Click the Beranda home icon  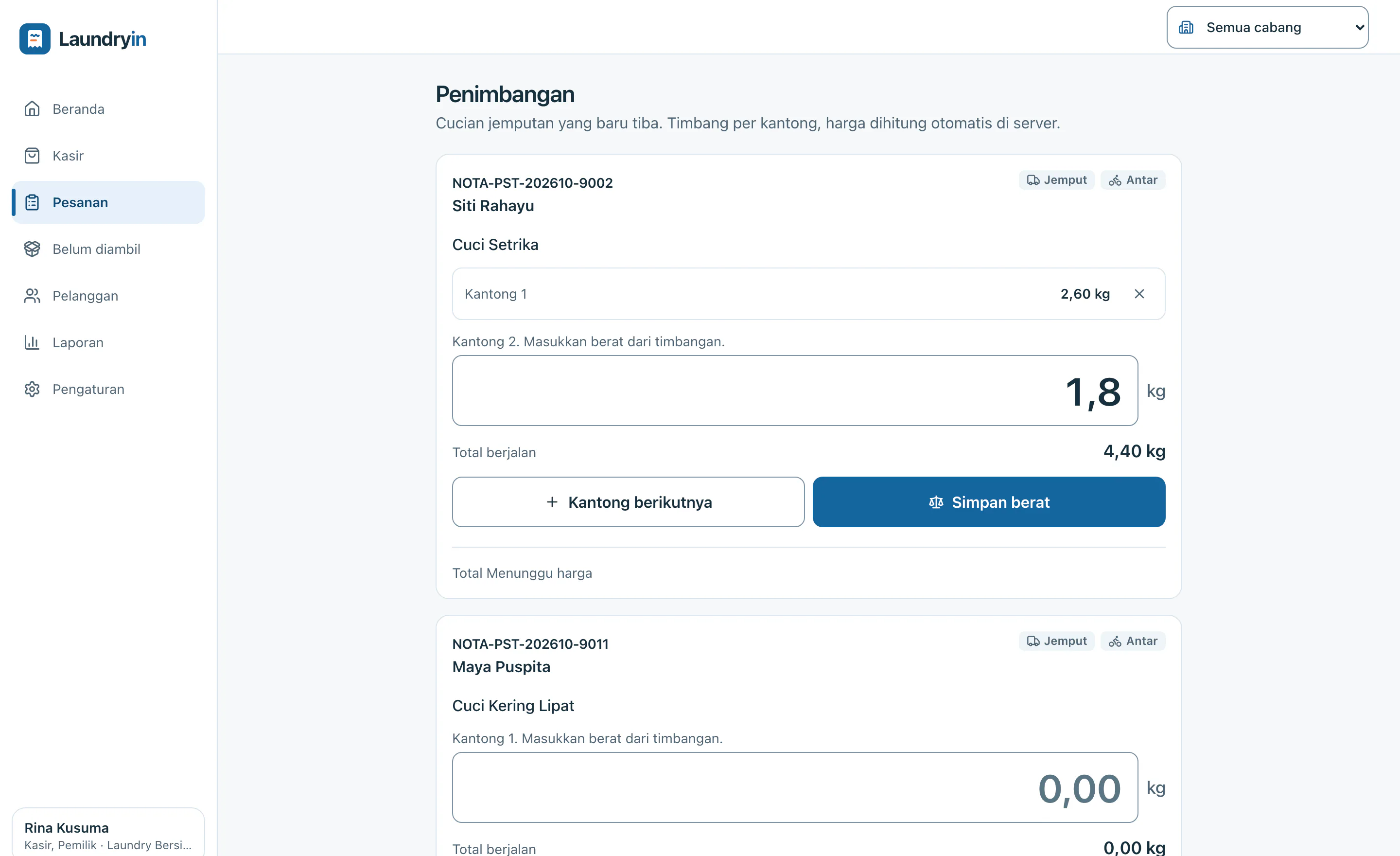point(32,108)
